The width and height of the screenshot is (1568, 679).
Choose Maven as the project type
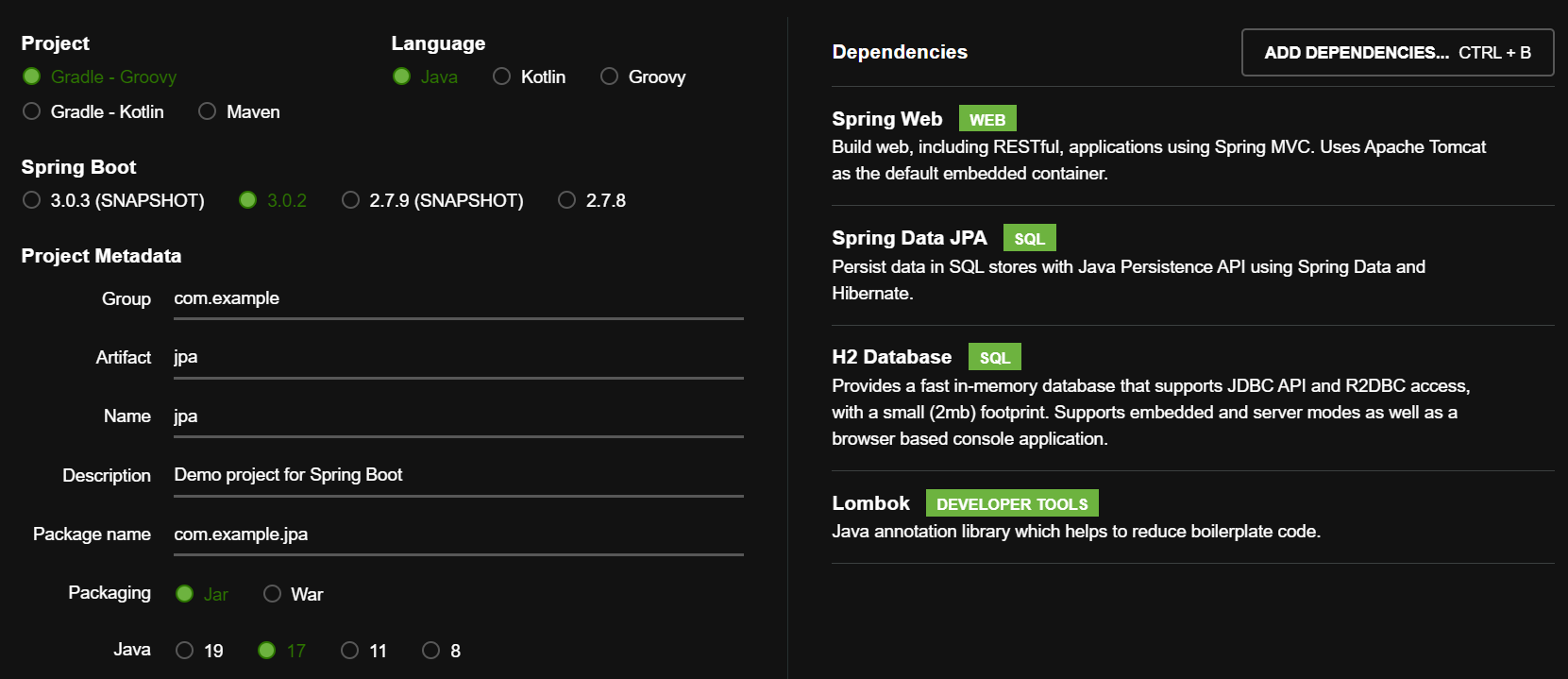[239, 111]
